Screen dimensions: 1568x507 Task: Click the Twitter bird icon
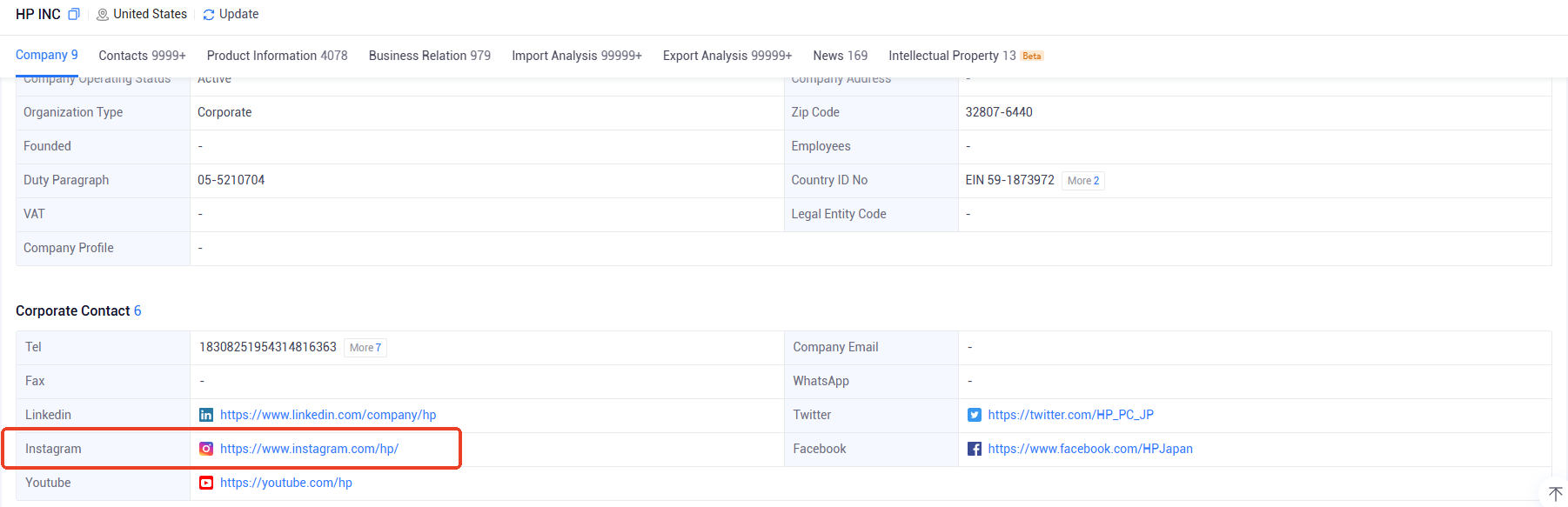tap(975, 415)
